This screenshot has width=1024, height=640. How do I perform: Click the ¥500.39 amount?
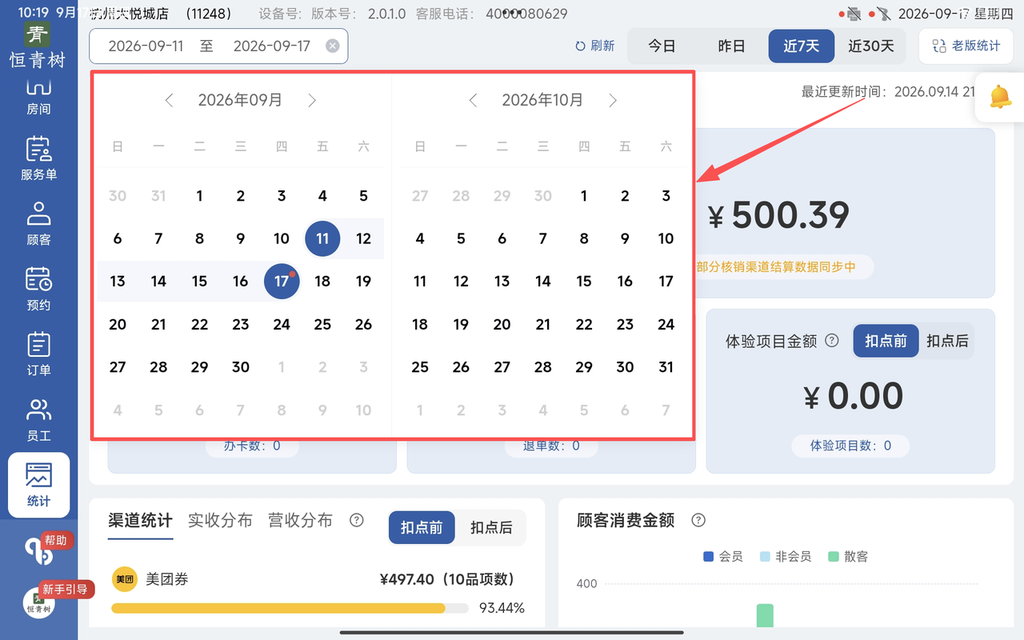point(779,215)
